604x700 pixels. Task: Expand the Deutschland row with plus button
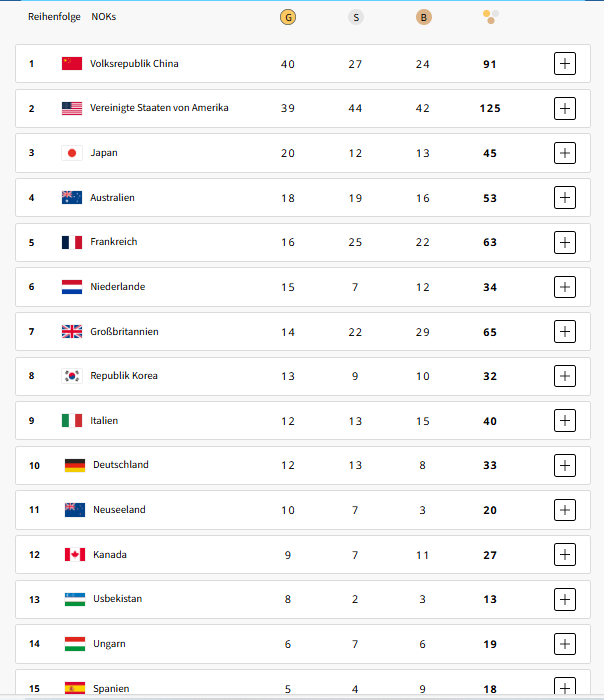pos(565,465)
